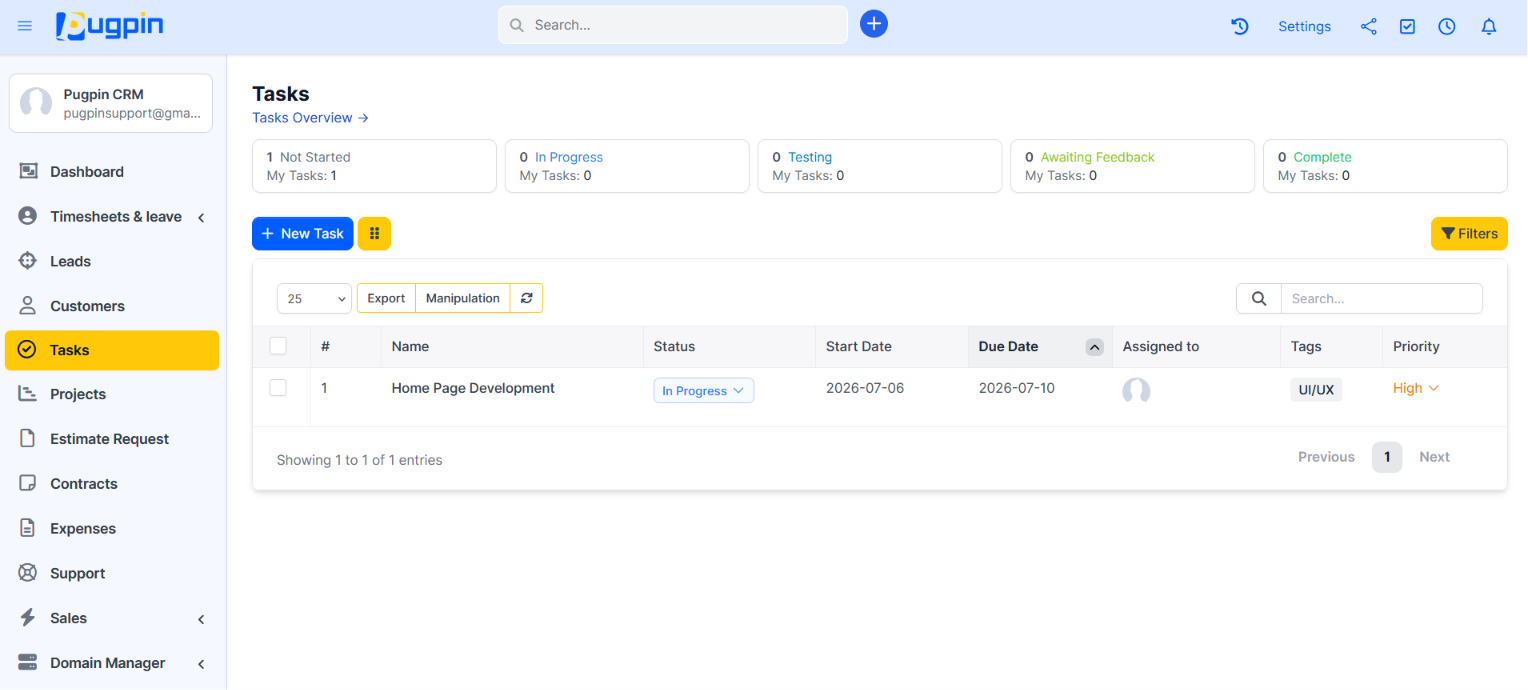Expand the Sales submenu chevron

(201, 619)
